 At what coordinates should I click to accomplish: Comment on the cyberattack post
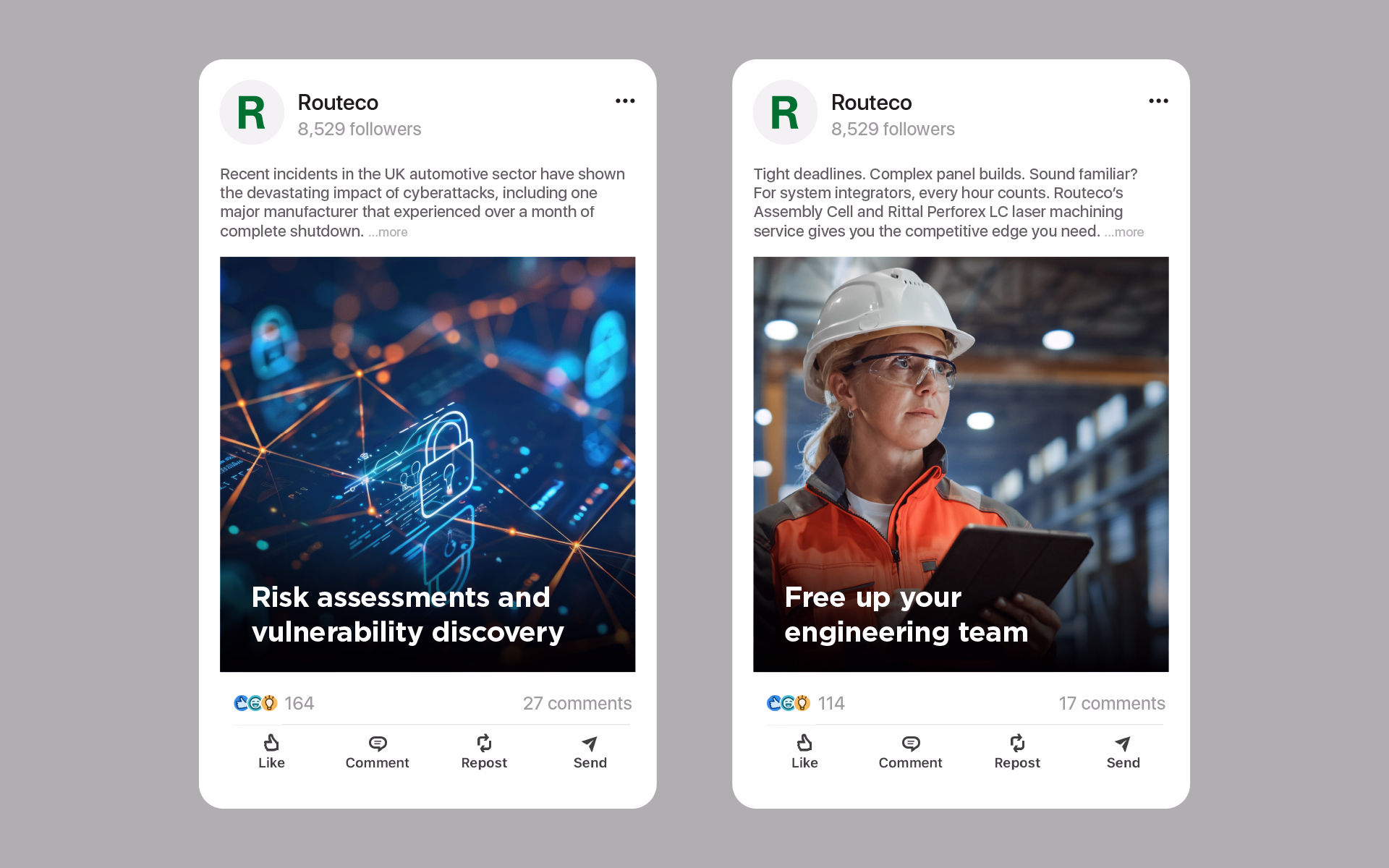pos(377,752)
